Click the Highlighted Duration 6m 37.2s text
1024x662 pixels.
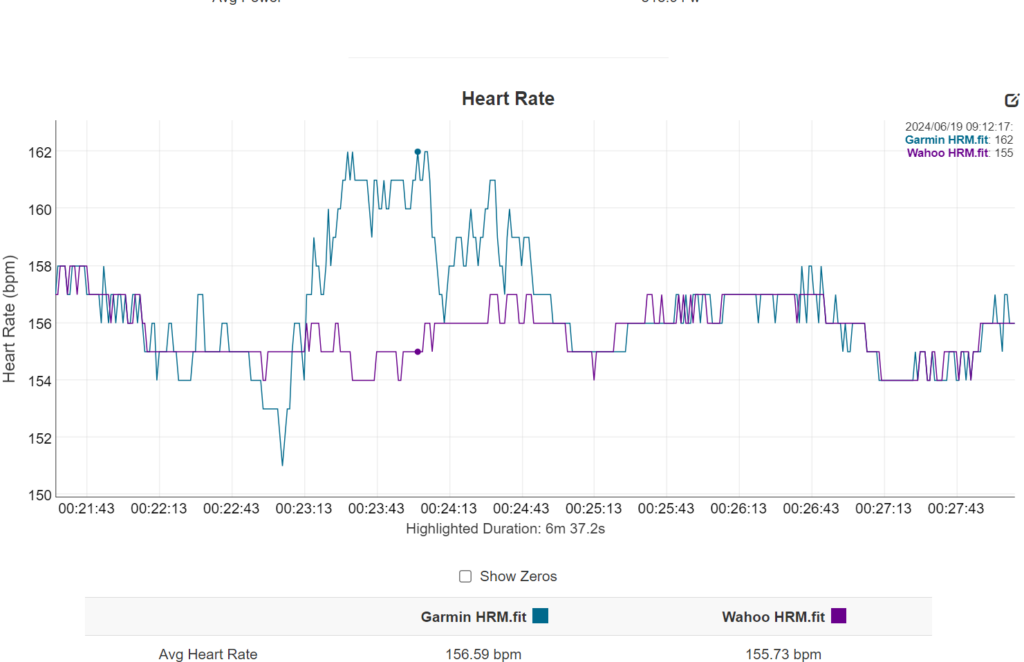coord(505,528)
